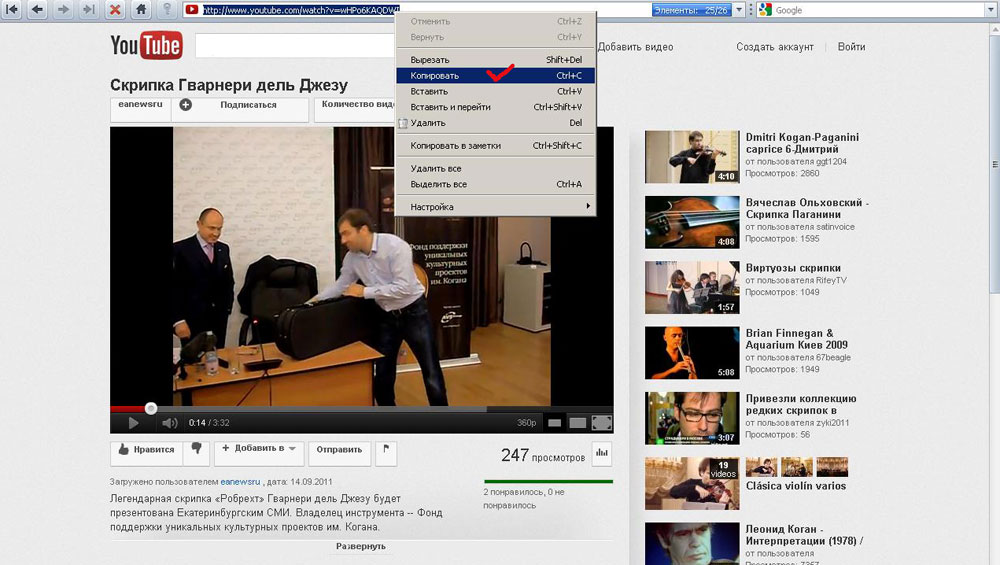Play the video with the play button
Viewport: 1000px width, 565px height.
(133, 423)
